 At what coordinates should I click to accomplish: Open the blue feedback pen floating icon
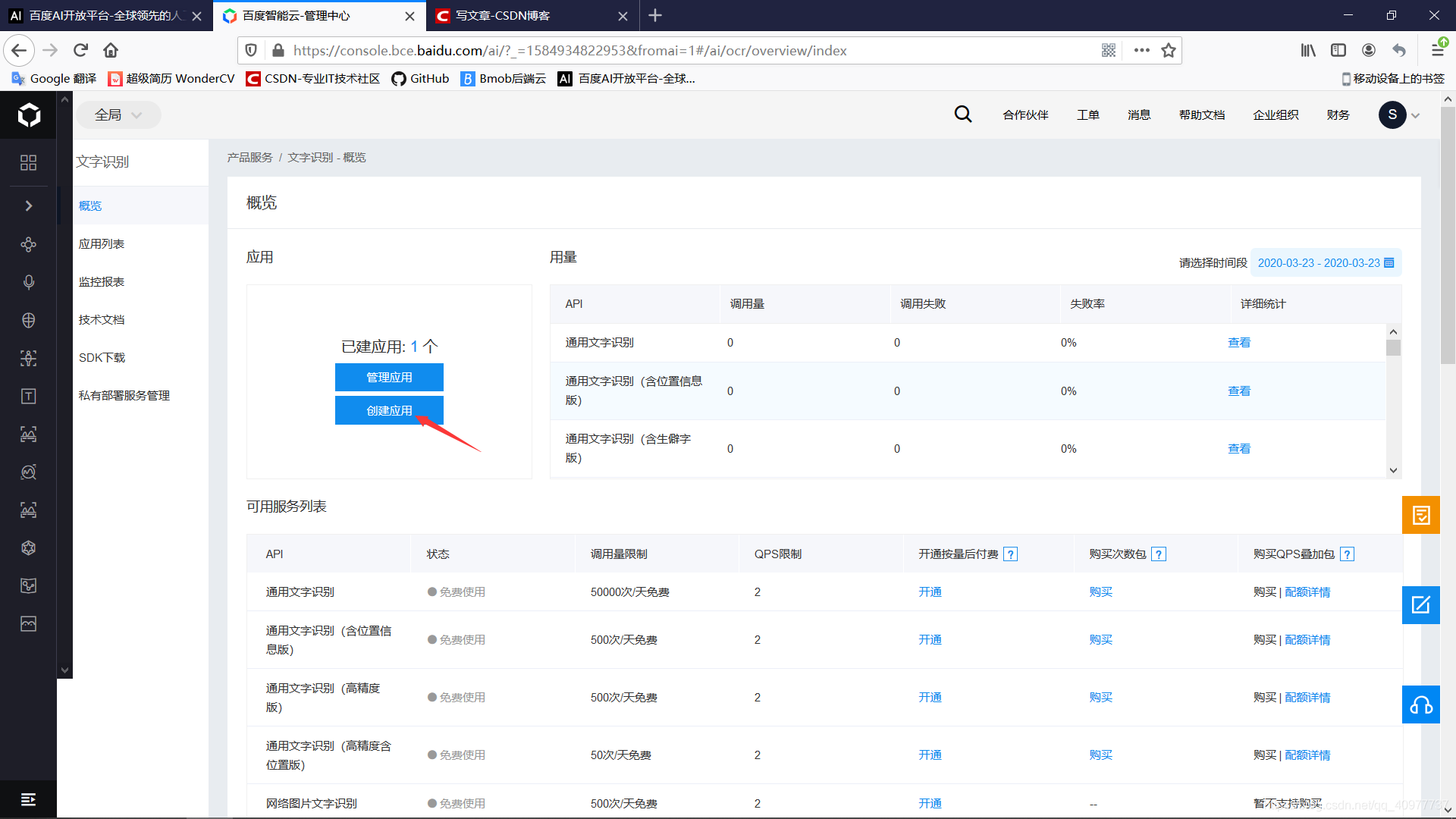point(1421,605)
